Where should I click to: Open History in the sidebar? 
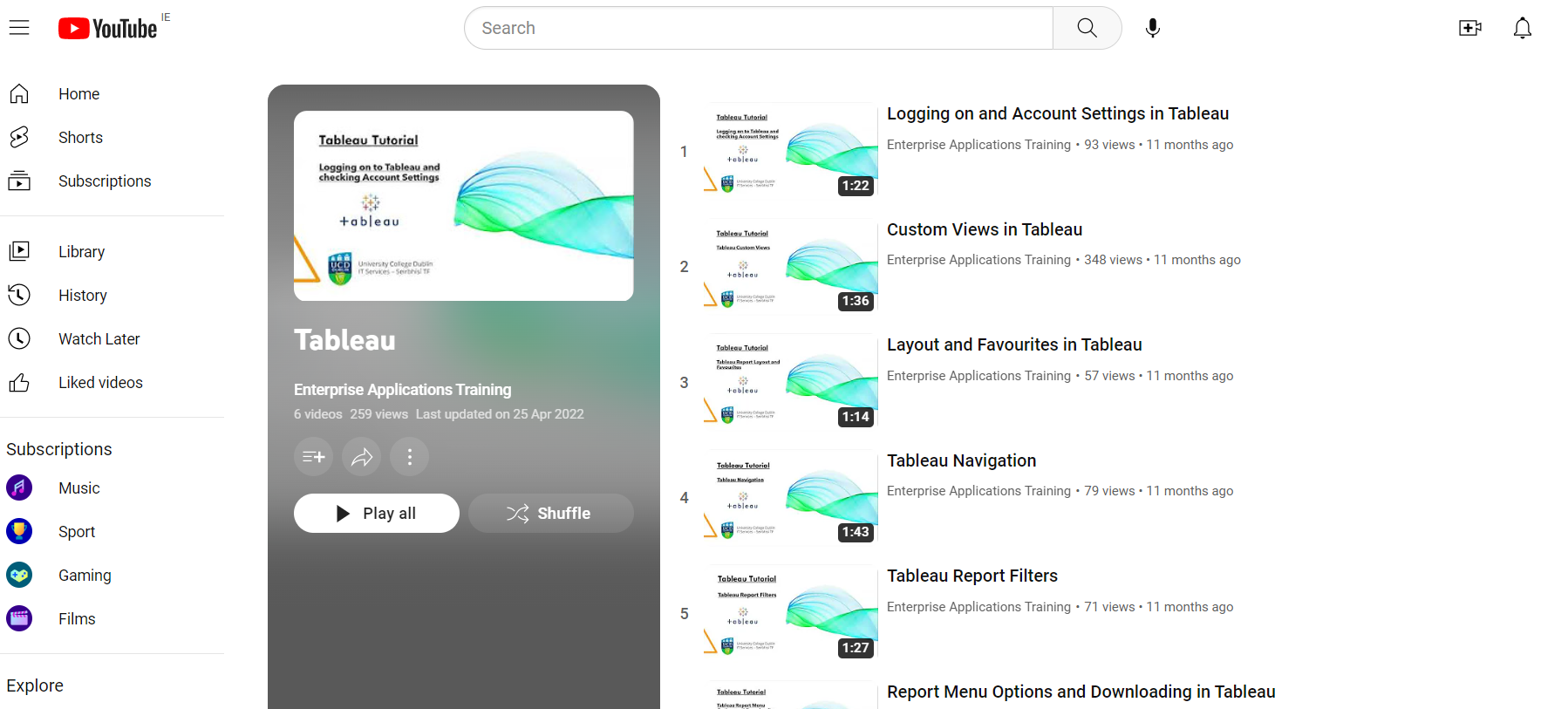[x=82, y=296]
